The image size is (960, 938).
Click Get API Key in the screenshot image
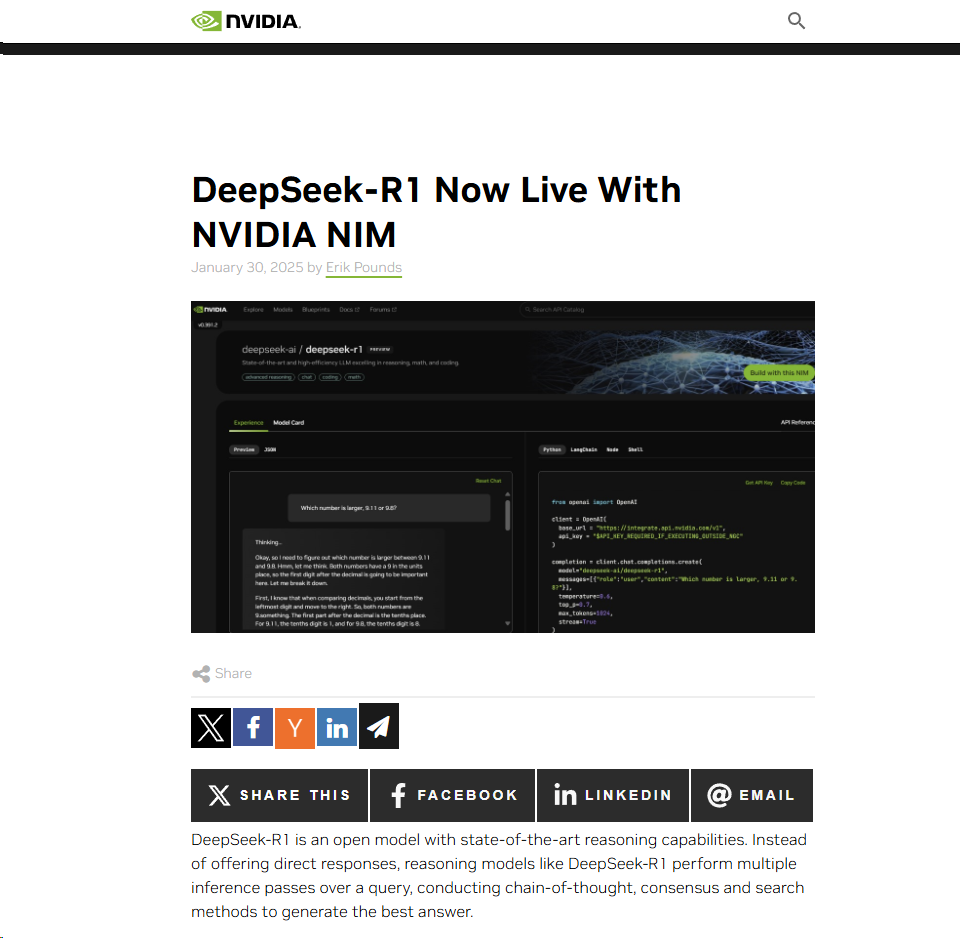point(759,483)
